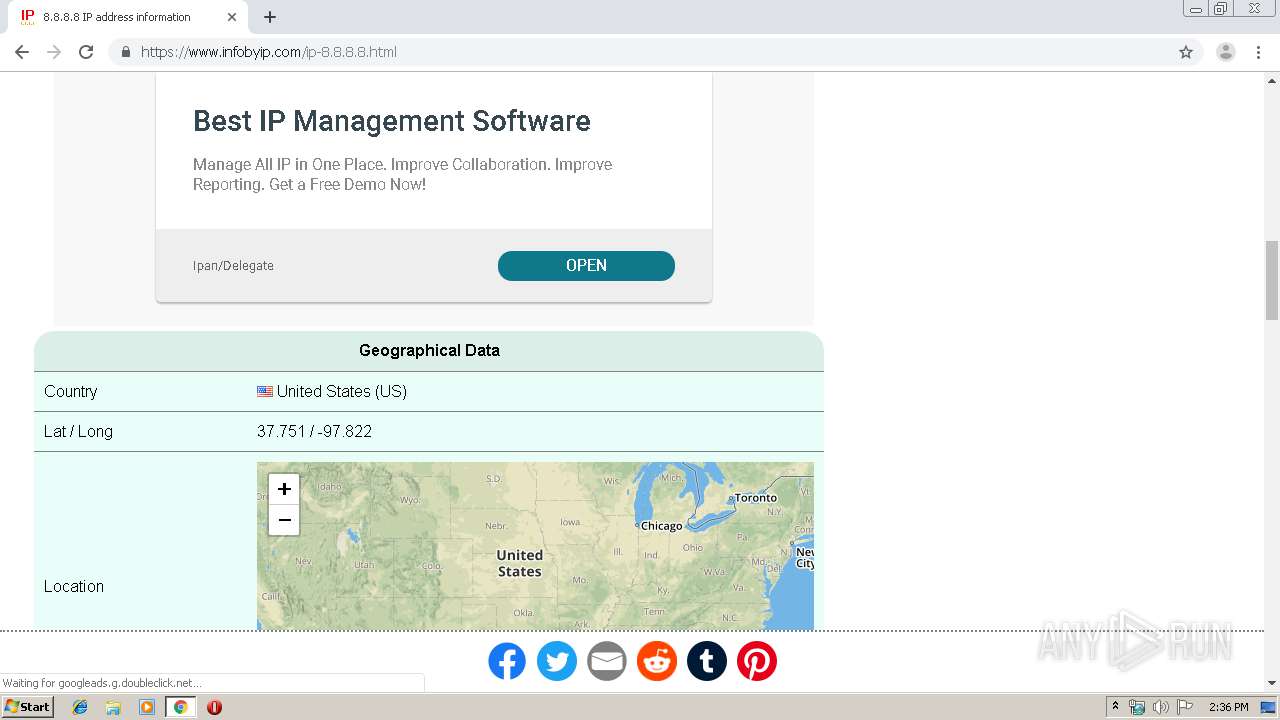View site security lock info
Screen dimensions: 1280x720
tap(125, 52)
